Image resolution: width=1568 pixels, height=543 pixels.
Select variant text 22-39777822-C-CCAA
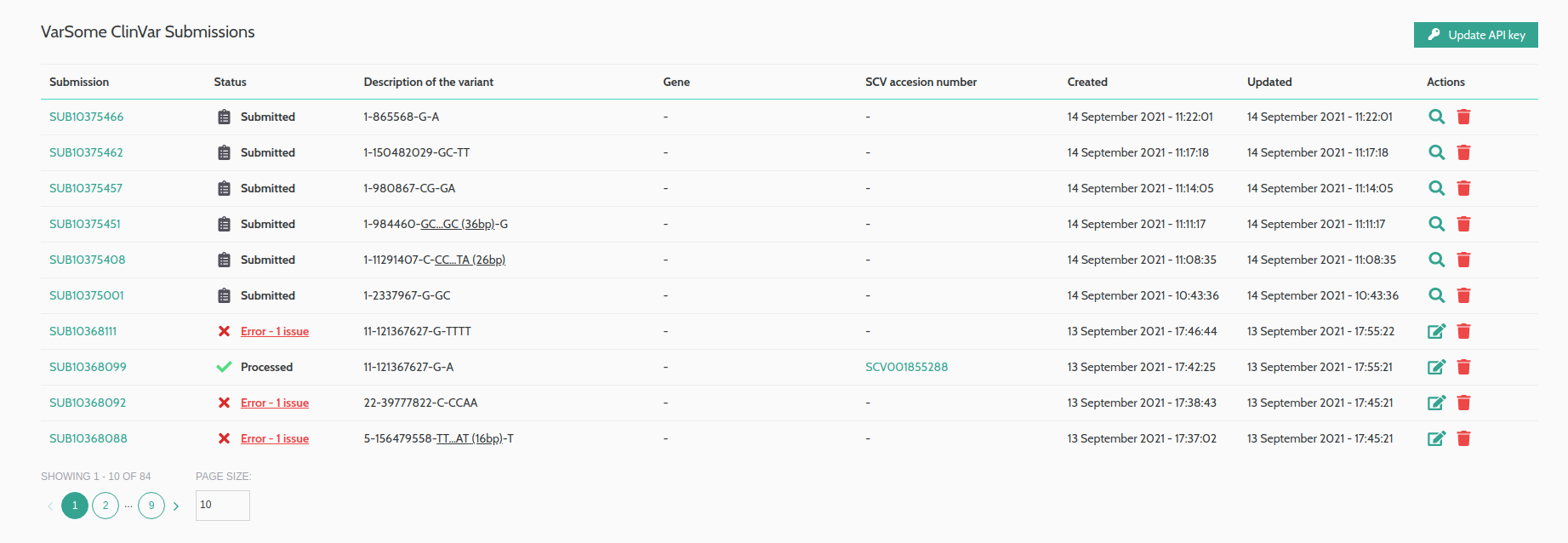pyautogui.click(x=420, y=403)
